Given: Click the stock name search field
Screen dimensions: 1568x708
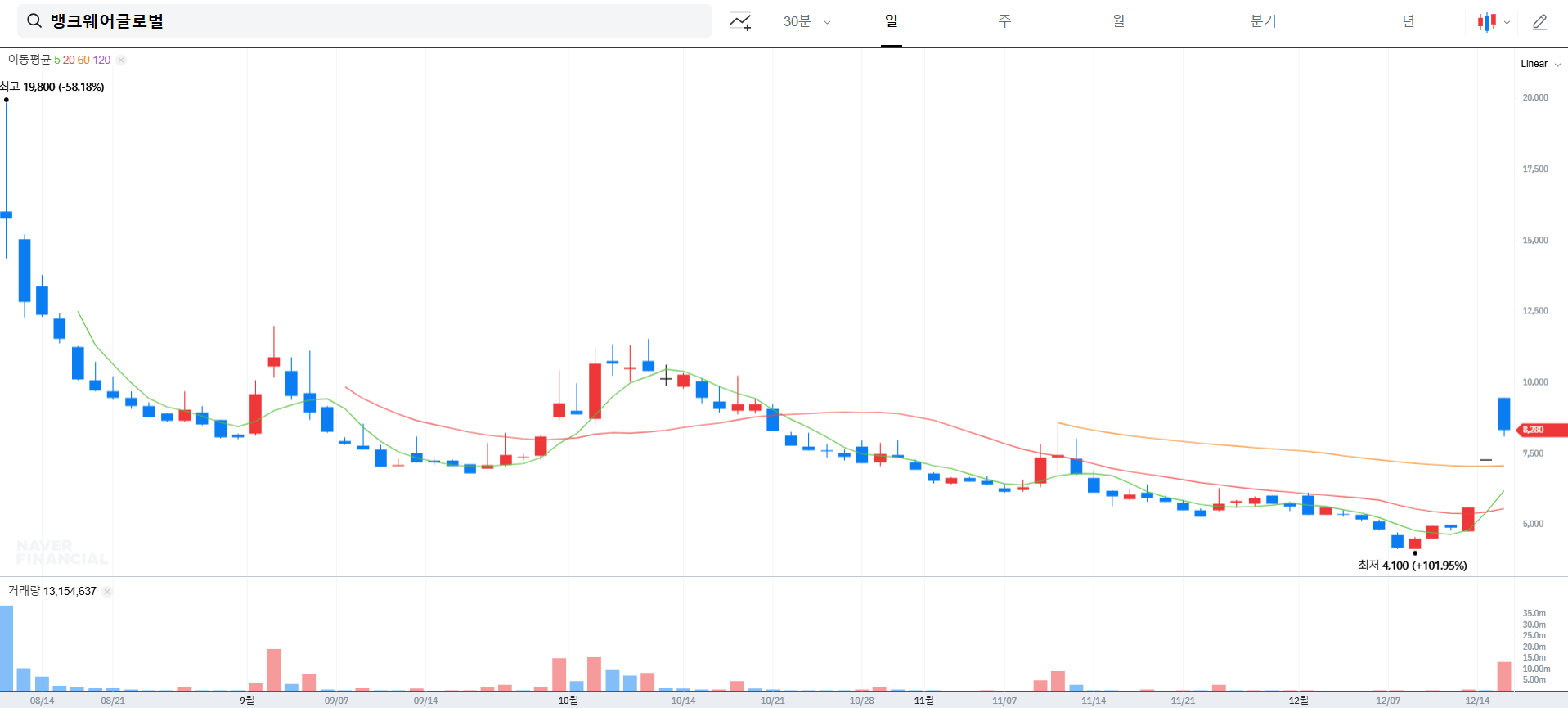Looking at the screenshot, I should [x=365, y=20].
